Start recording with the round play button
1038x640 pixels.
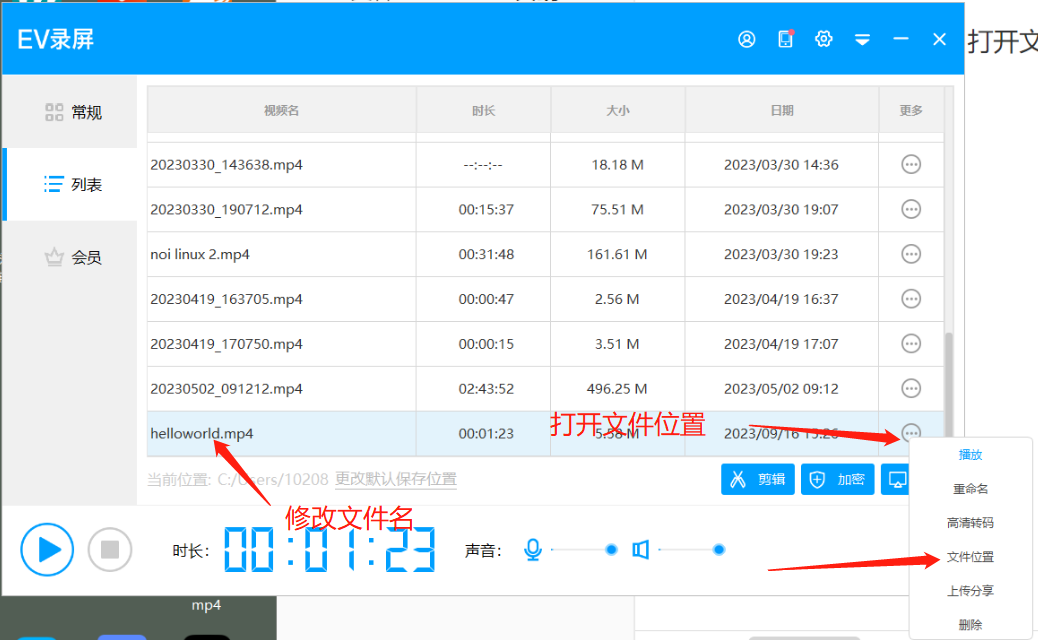pyautogui.click(x=47, y=549)
